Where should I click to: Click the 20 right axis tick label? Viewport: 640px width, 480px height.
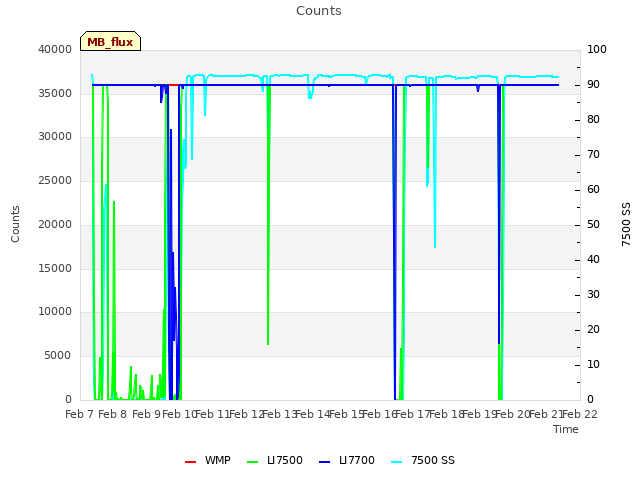point(593,329)
